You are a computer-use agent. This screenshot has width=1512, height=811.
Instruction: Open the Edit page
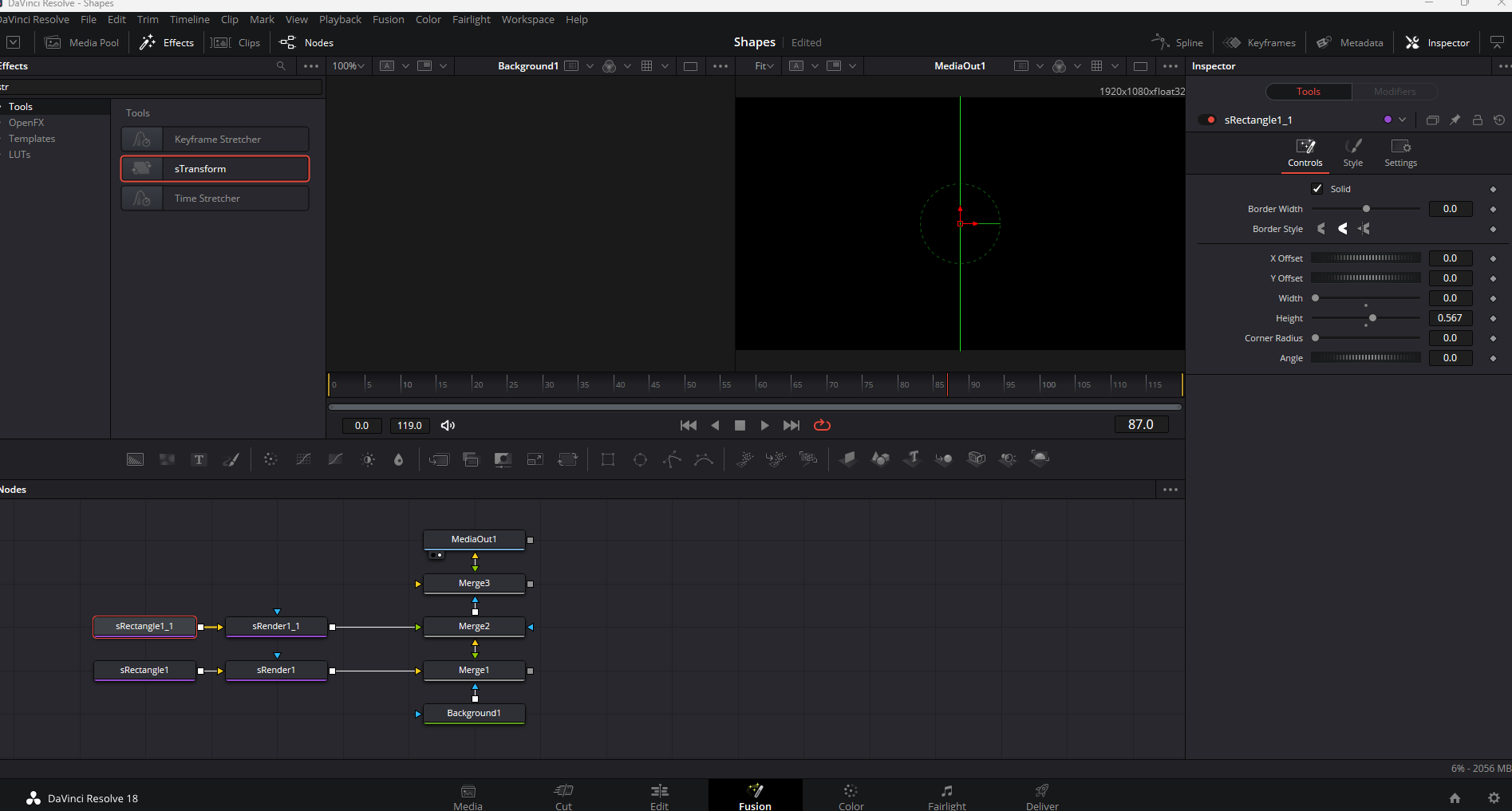pyautogui.click(x=660, y=796)
